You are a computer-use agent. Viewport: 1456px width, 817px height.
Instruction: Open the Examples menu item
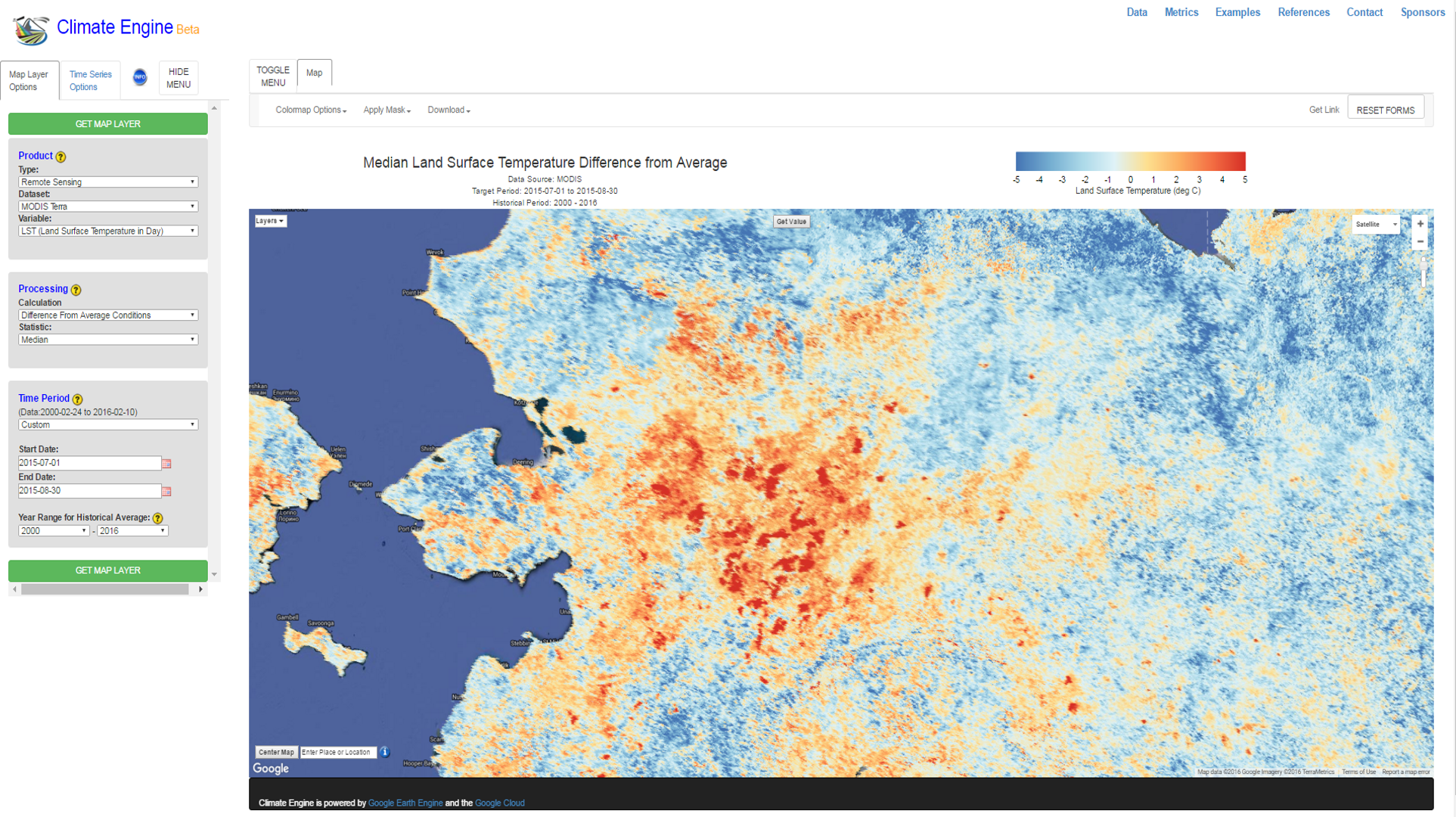pyautogui.click(x=1237, y=12)
